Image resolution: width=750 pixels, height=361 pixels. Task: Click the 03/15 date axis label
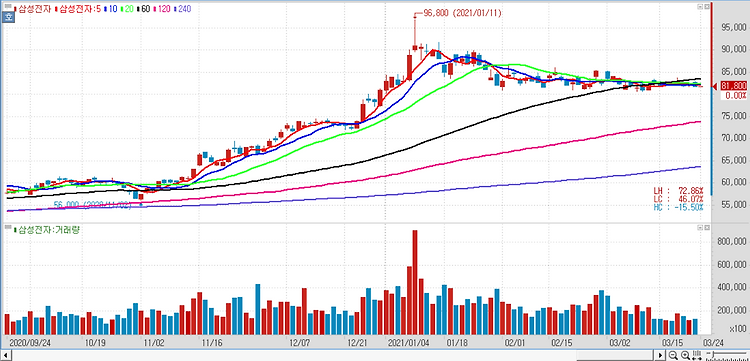tap(673, 343)
